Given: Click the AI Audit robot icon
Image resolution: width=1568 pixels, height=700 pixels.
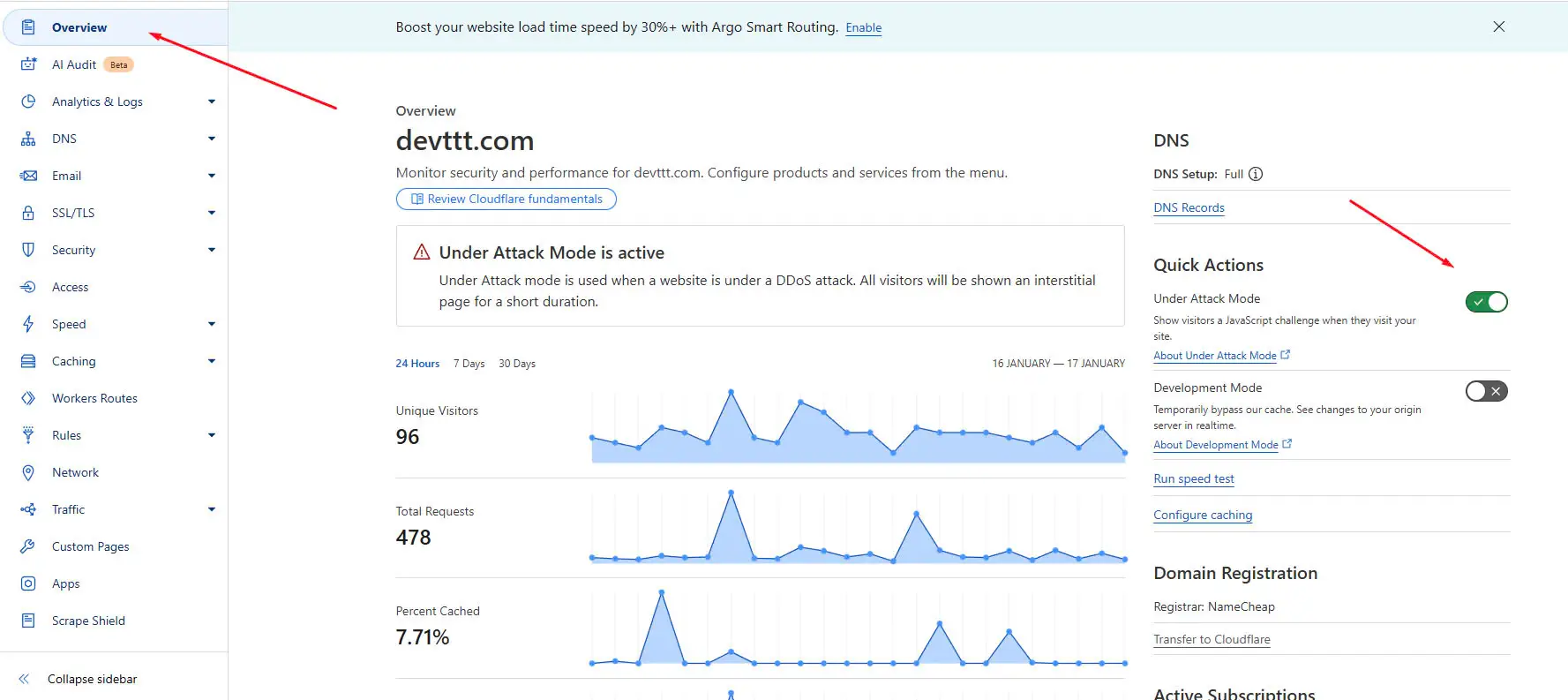Looking at the screenshot, I should [x=28, y=64].
